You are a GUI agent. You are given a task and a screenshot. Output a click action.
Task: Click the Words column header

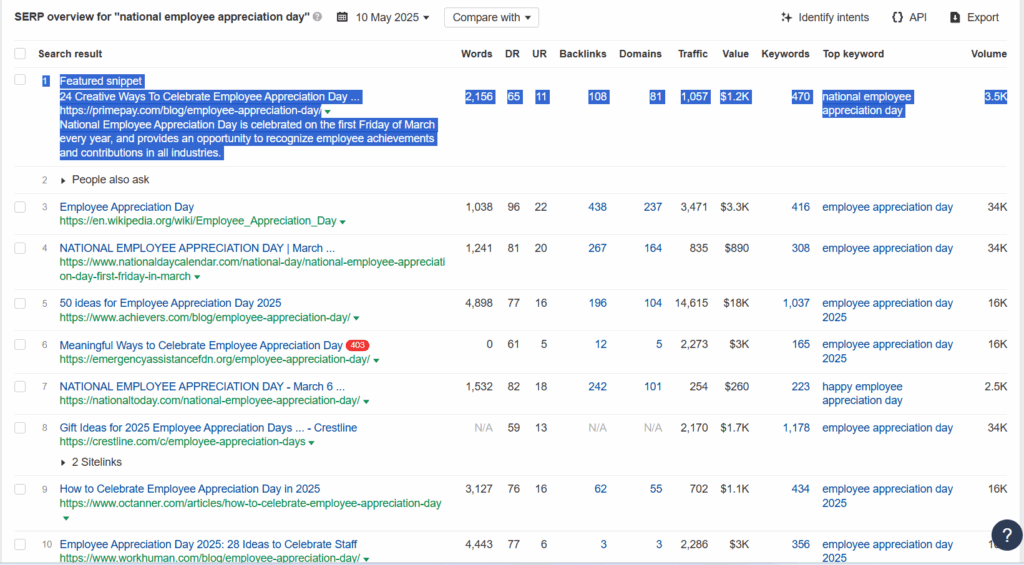click(477, 54)
